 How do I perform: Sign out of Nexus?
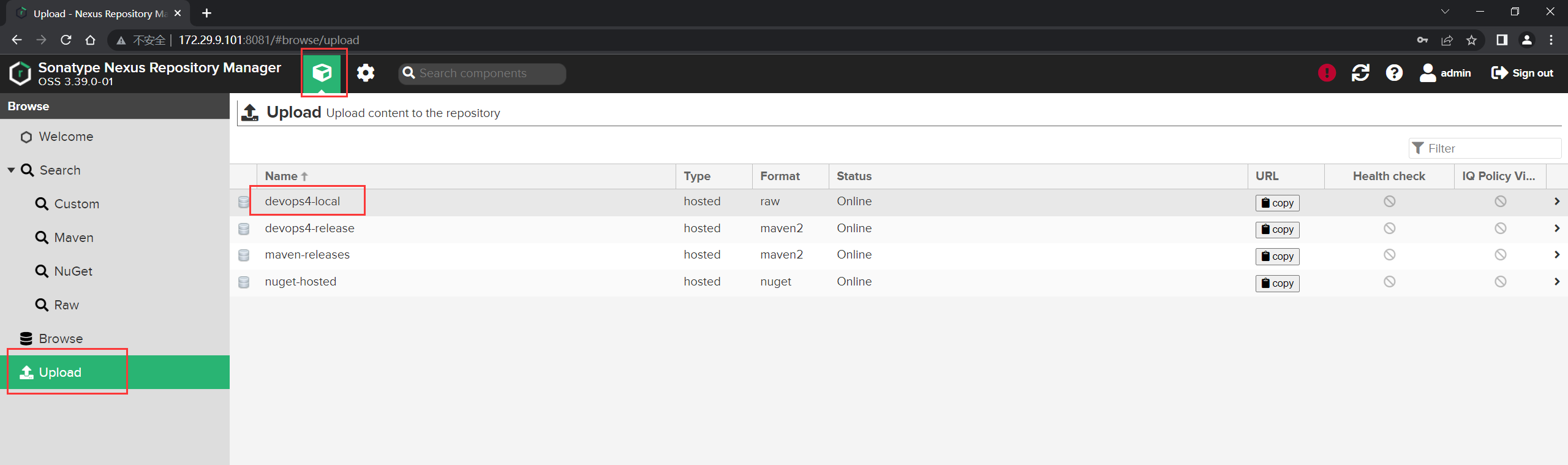(x=1522, y=73)
